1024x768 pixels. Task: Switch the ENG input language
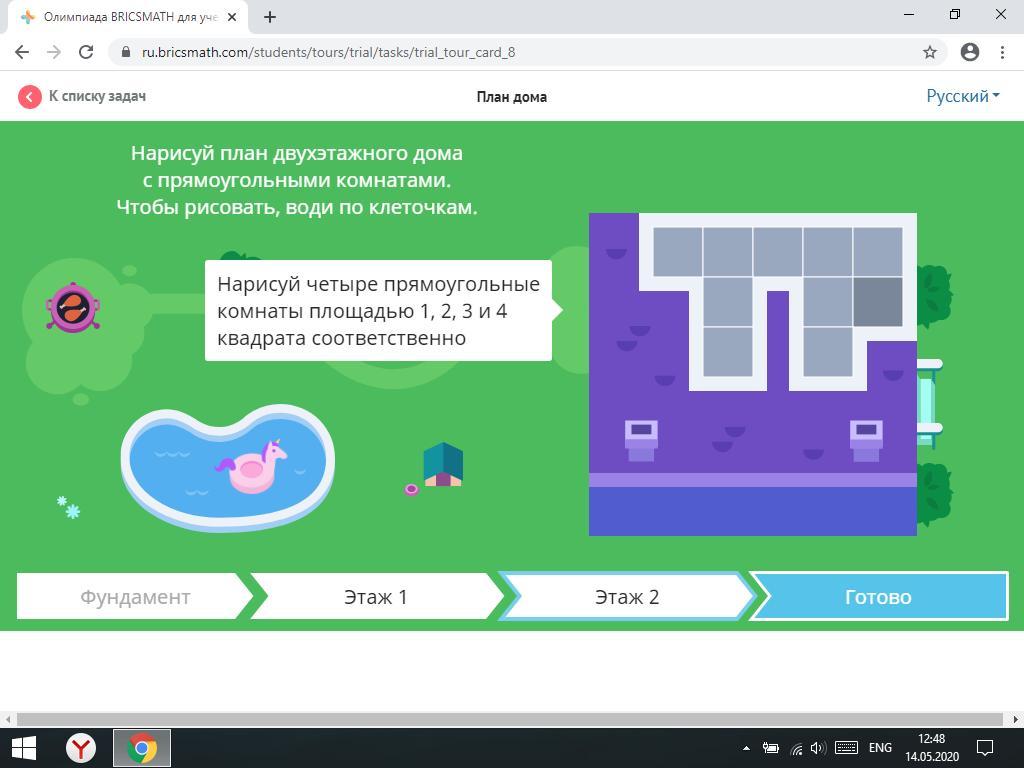pos(880,748)
